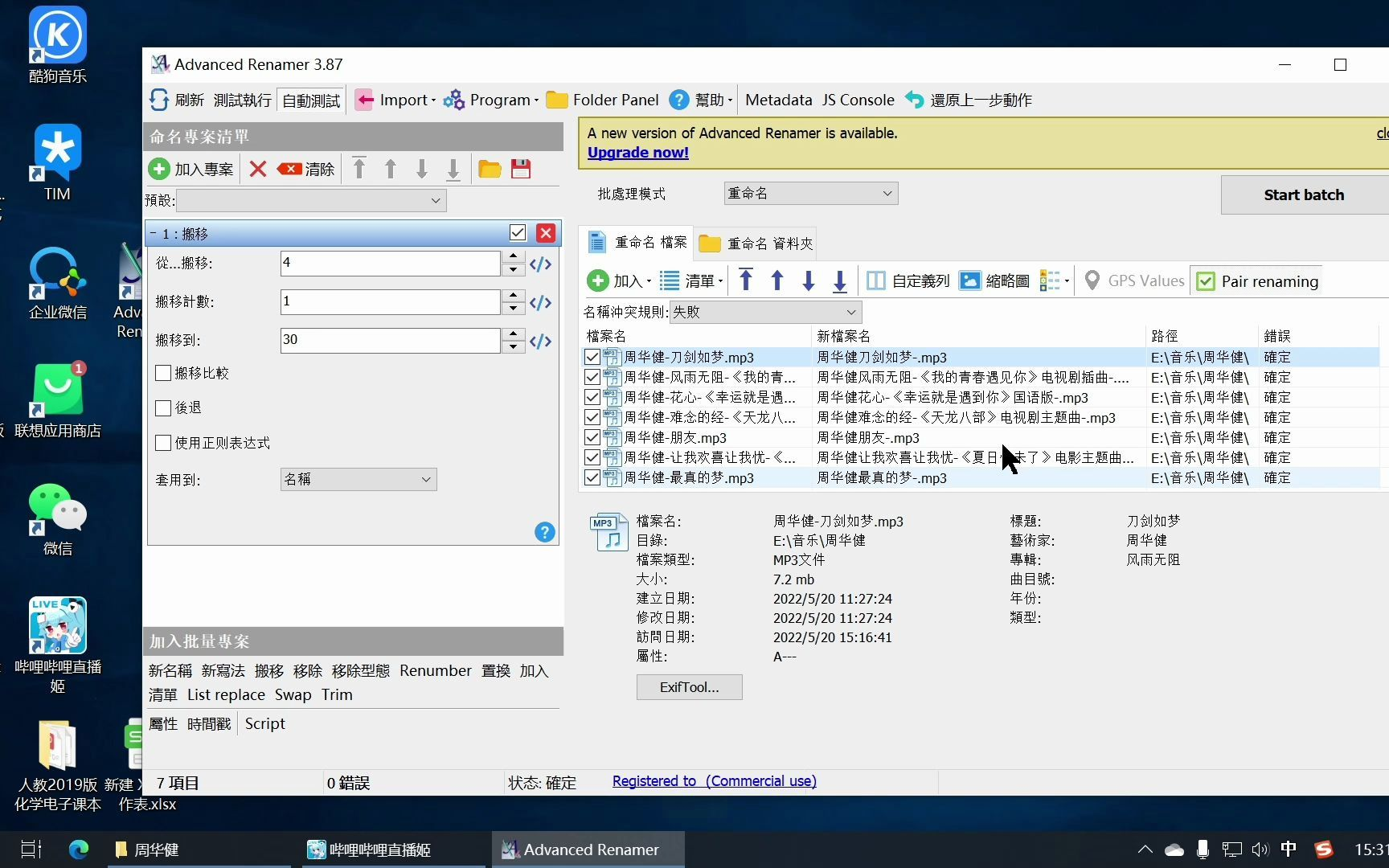This screenshot has width=1389, height=868.
Task: Click the thumbnails view icon
Action: [970, 280]
